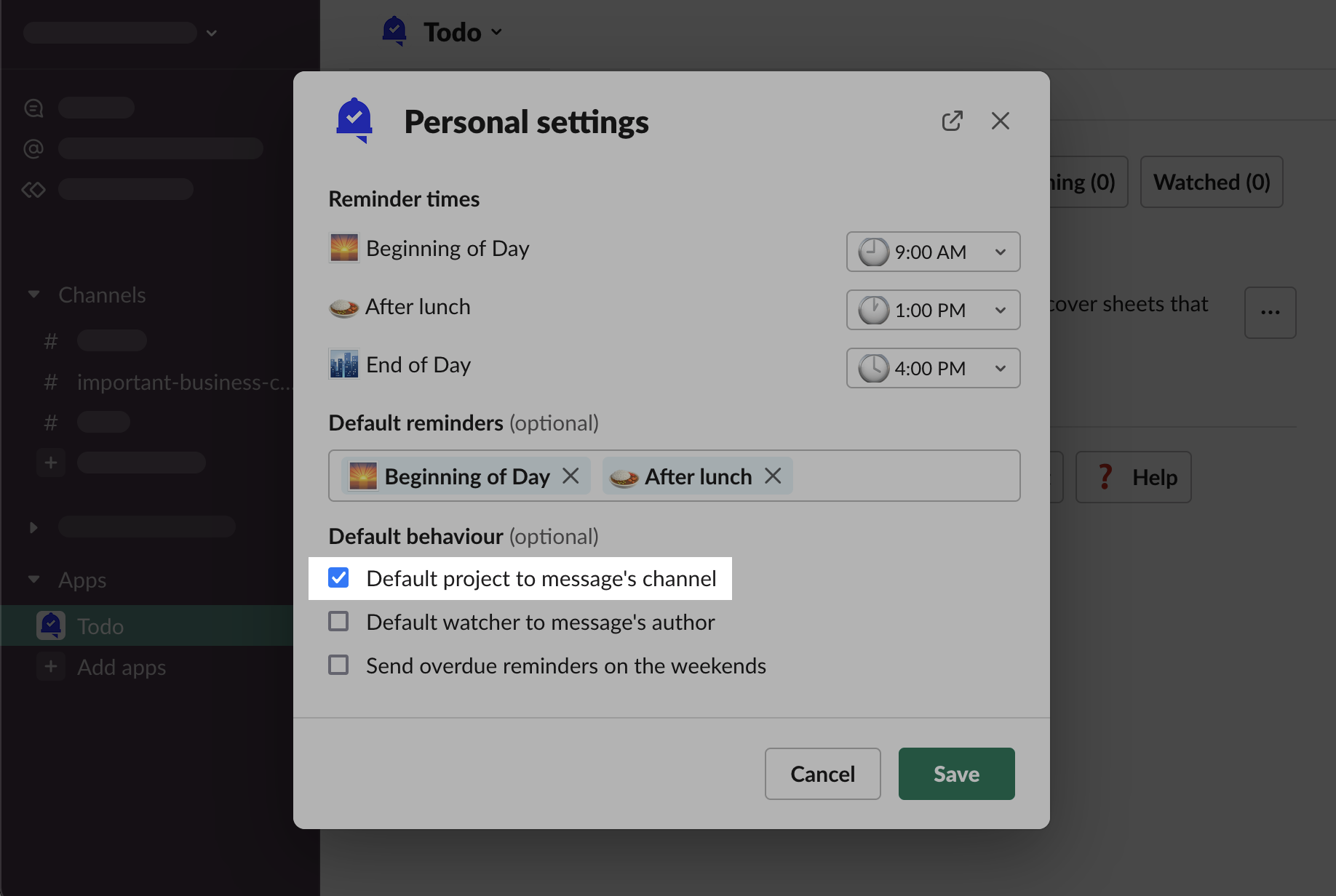Click the threads icon in sidebar
Screen dimensions: 1336x896
pyautogui.click(x=33, y=108)
